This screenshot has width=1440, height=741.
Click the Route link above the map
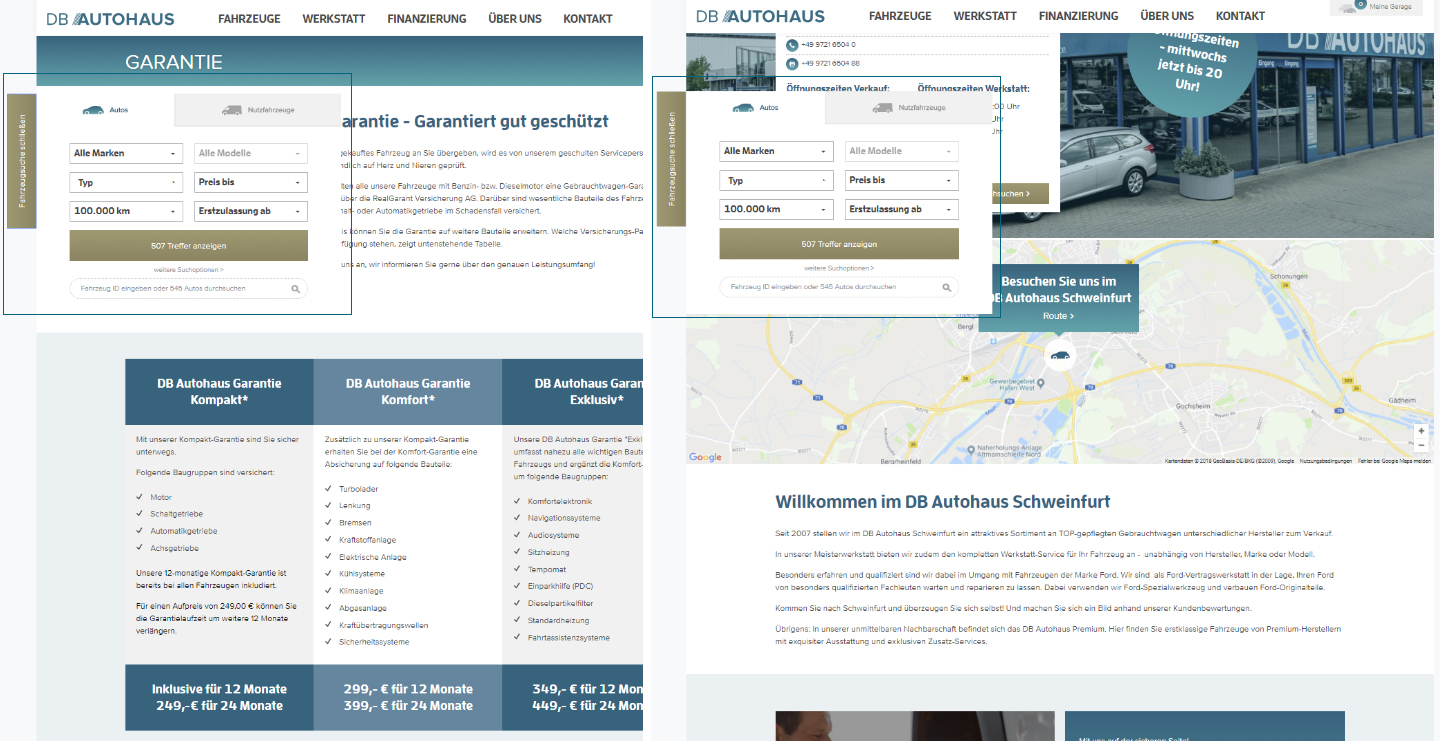click(1058, 316)
